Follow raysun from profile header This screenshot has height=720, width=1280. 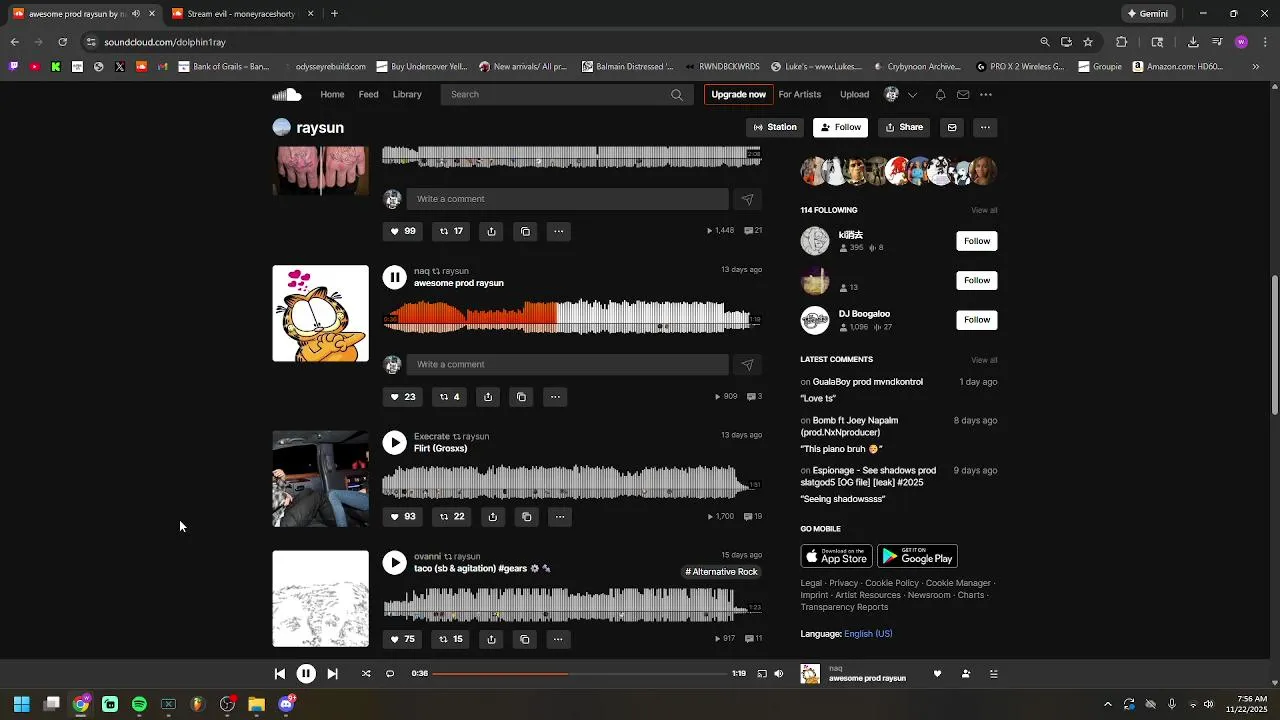coord(840,127)
